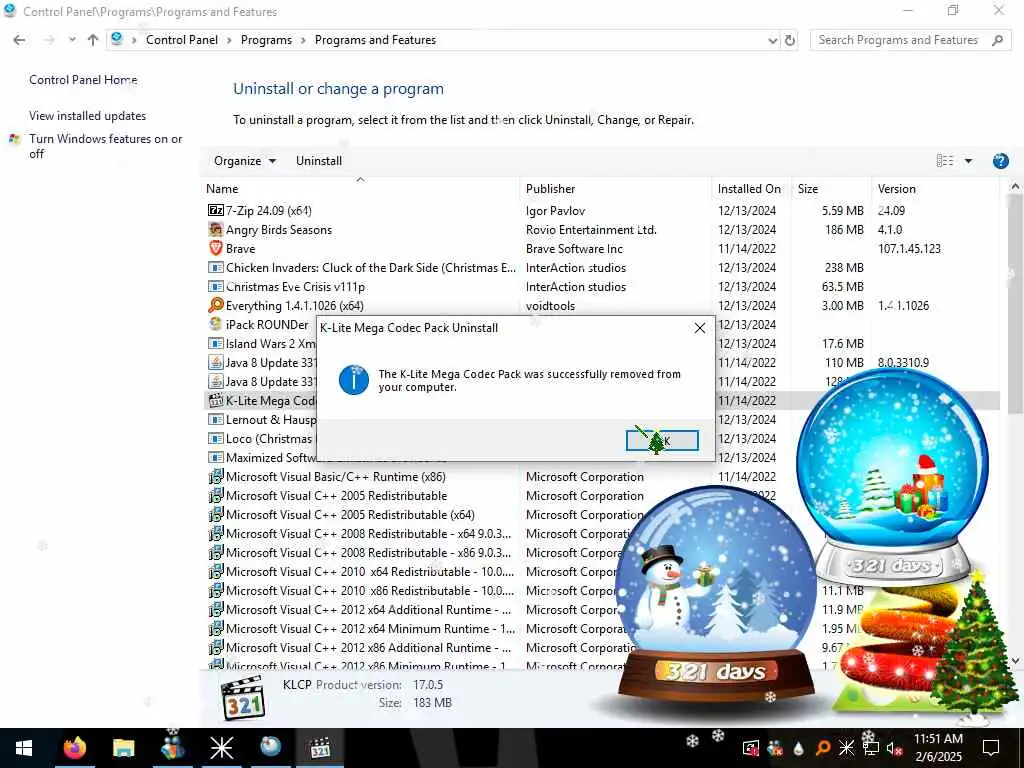
Task: Go up one folder level arrow
Action: (x=93, y=40)
